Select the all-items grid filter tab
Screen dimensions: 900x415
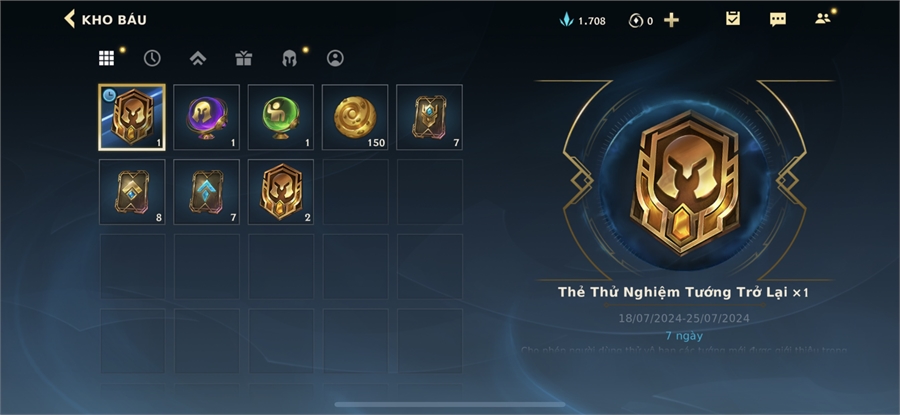tap(106, 58)
